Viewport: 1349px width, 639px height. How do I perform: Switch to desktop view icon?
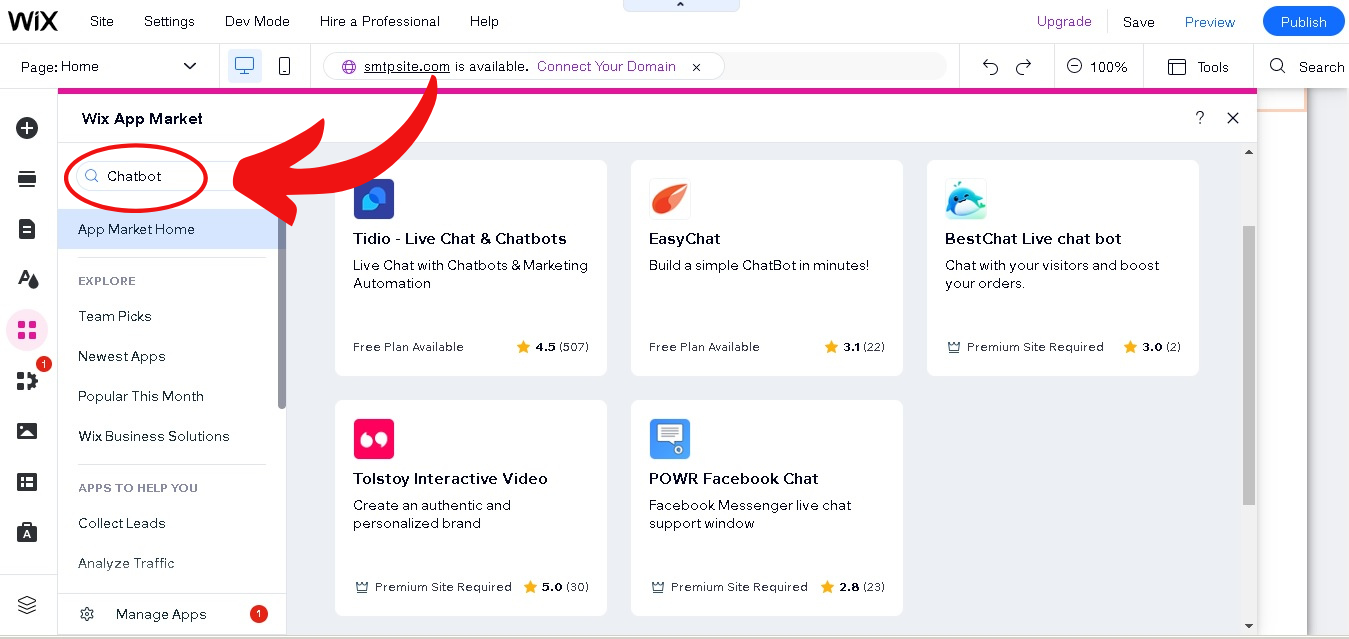[x=244, y=66]
